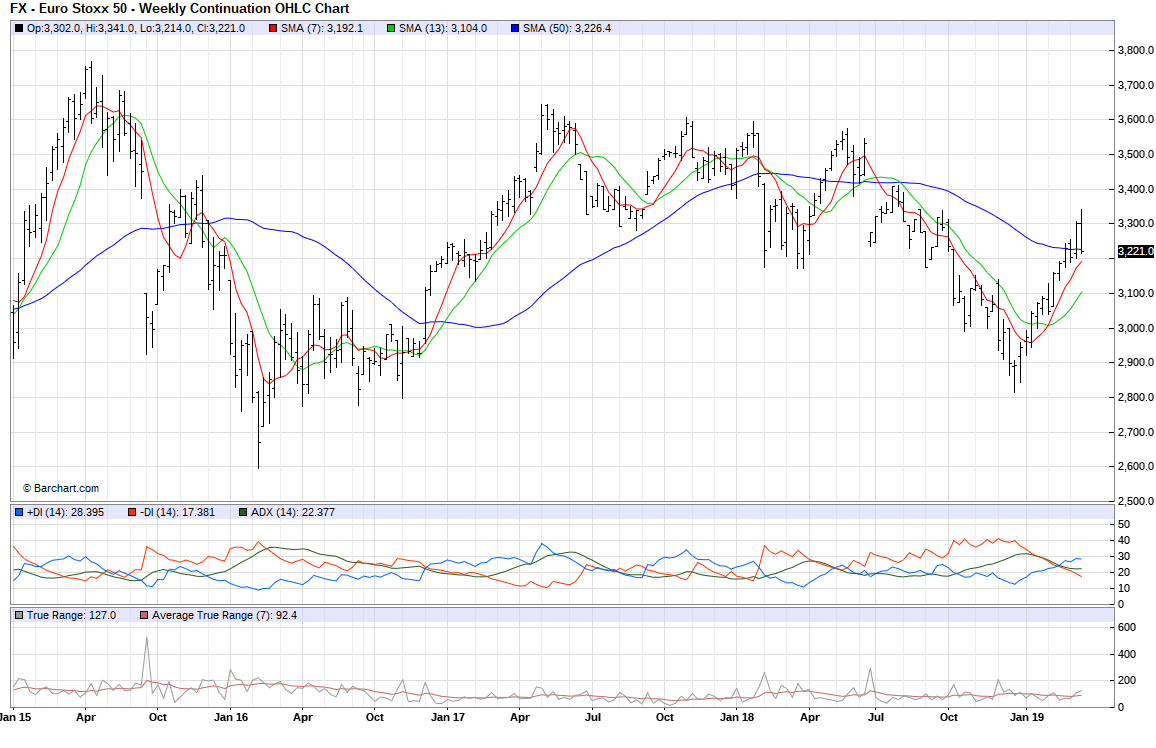Click the SMA (50): 3,226.4 legend text

566,28
